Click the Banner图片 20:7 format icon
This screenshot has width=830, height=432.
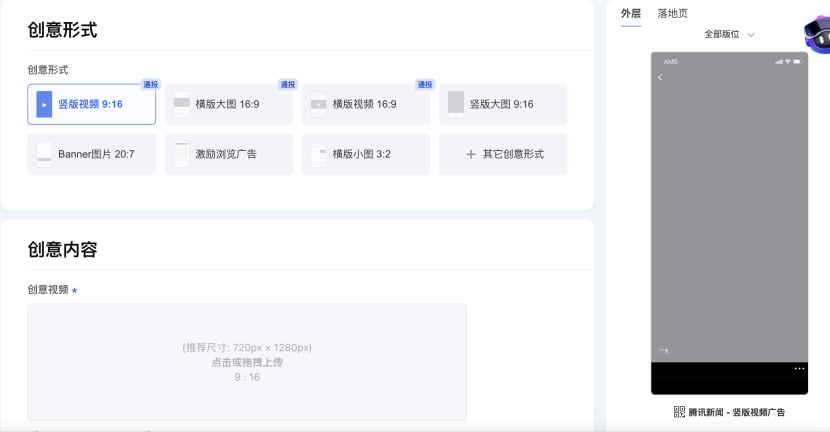tap(44, 154)
